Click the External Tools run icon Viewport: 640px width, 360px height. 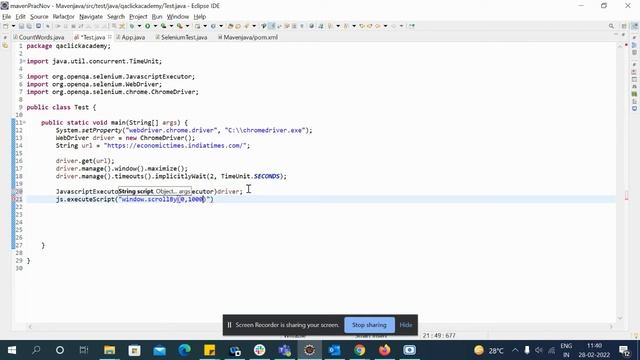180,26
